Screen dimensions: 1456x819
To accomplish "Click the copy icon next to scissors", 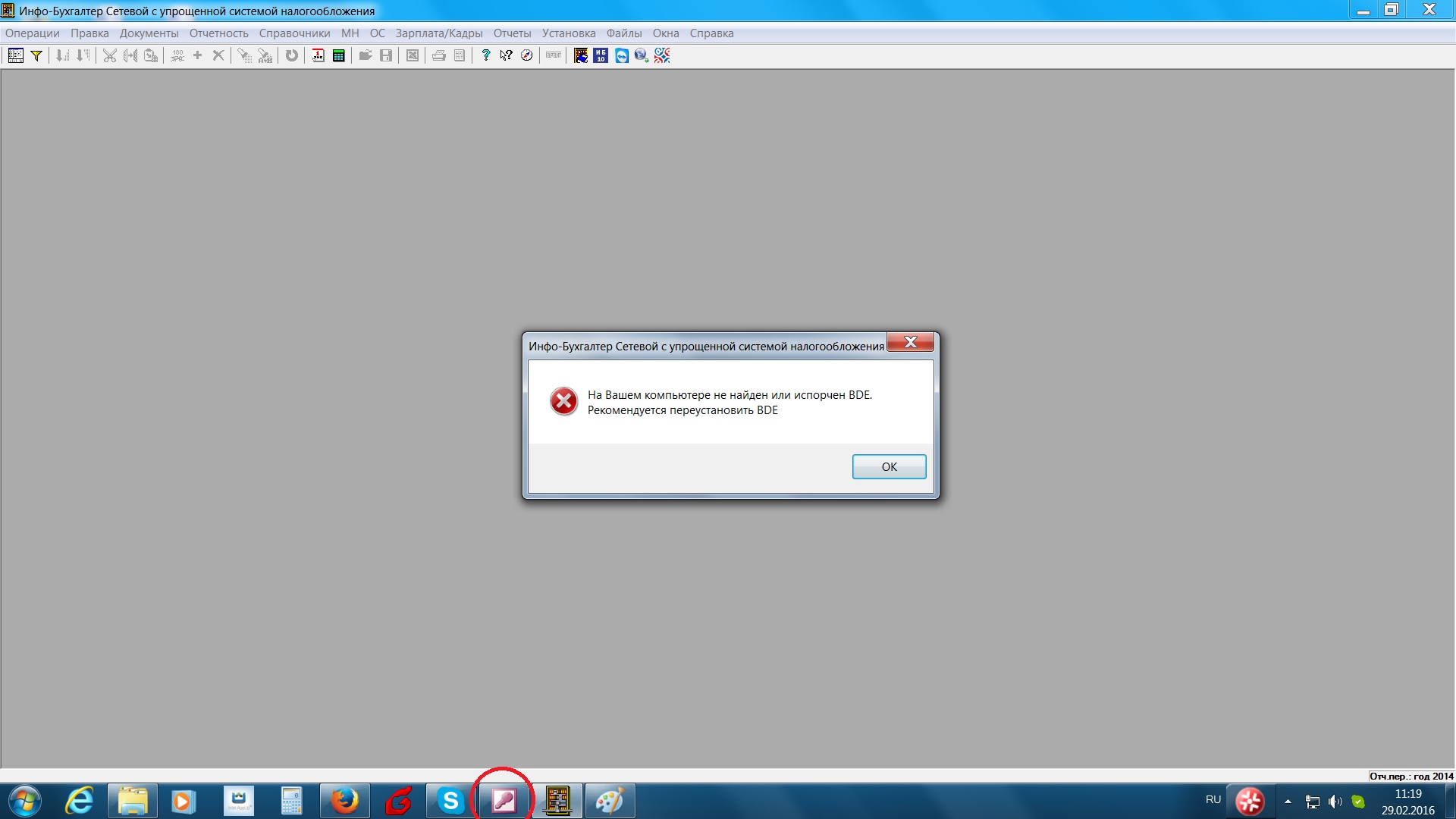I will [x=130, y=55].
